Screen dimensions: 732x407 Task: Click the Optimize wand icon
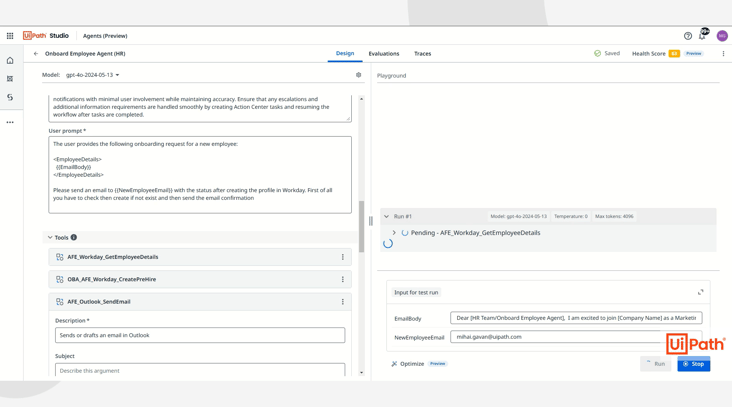click(394, 364)
